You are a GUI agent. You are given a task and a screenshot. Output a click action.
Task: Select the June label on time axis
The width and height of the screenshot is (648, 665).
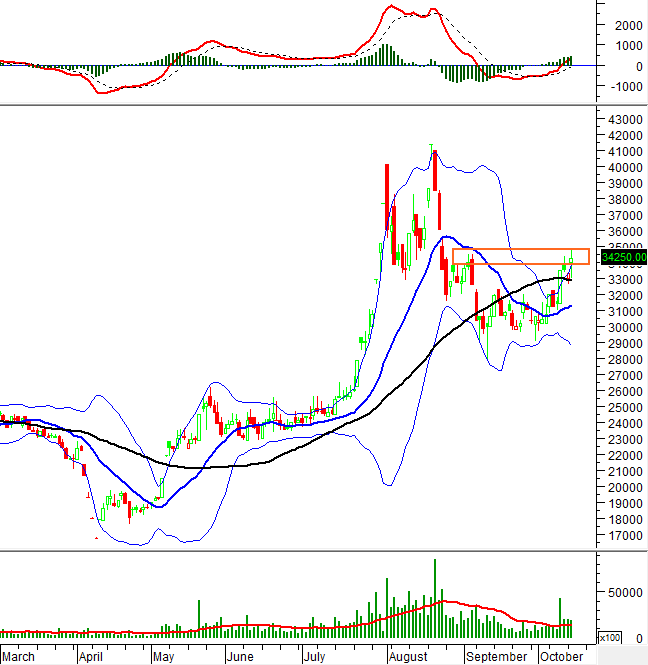click(240, 656)
